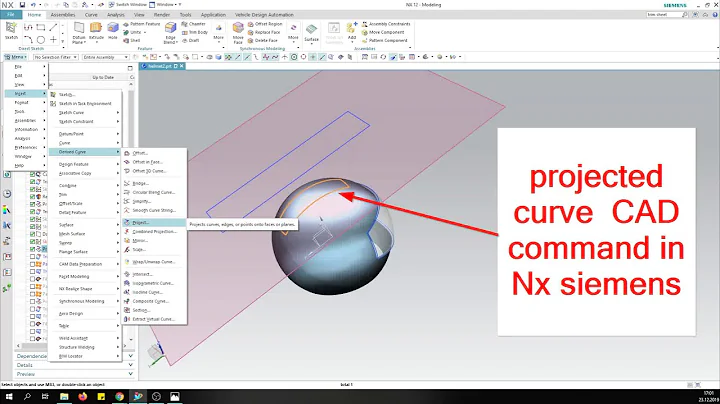Click Pattern Component in Assemblies group

[x=385, y=40]
